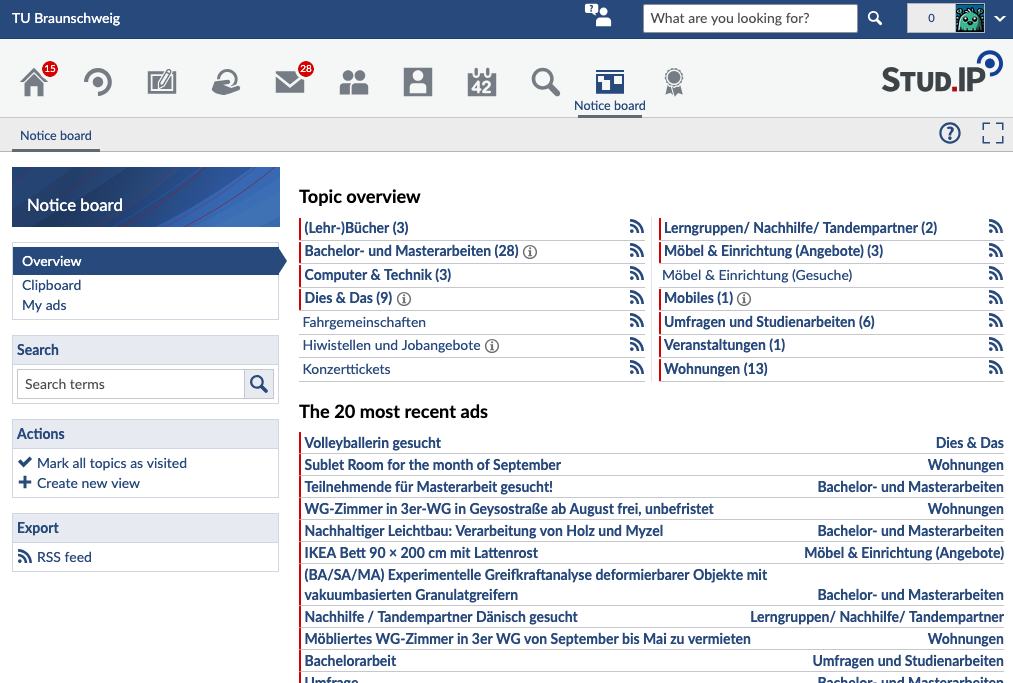
Task: Subscribe to Wohnungen RSS feed icon
Action: pyautogui.click(x=996, y=368)
